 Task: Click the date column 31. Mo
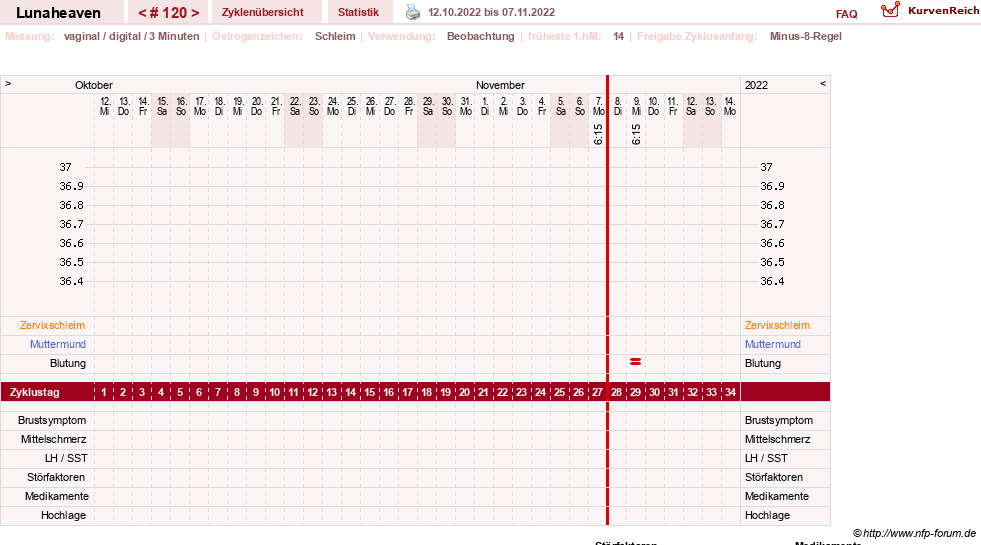(465, 106)
